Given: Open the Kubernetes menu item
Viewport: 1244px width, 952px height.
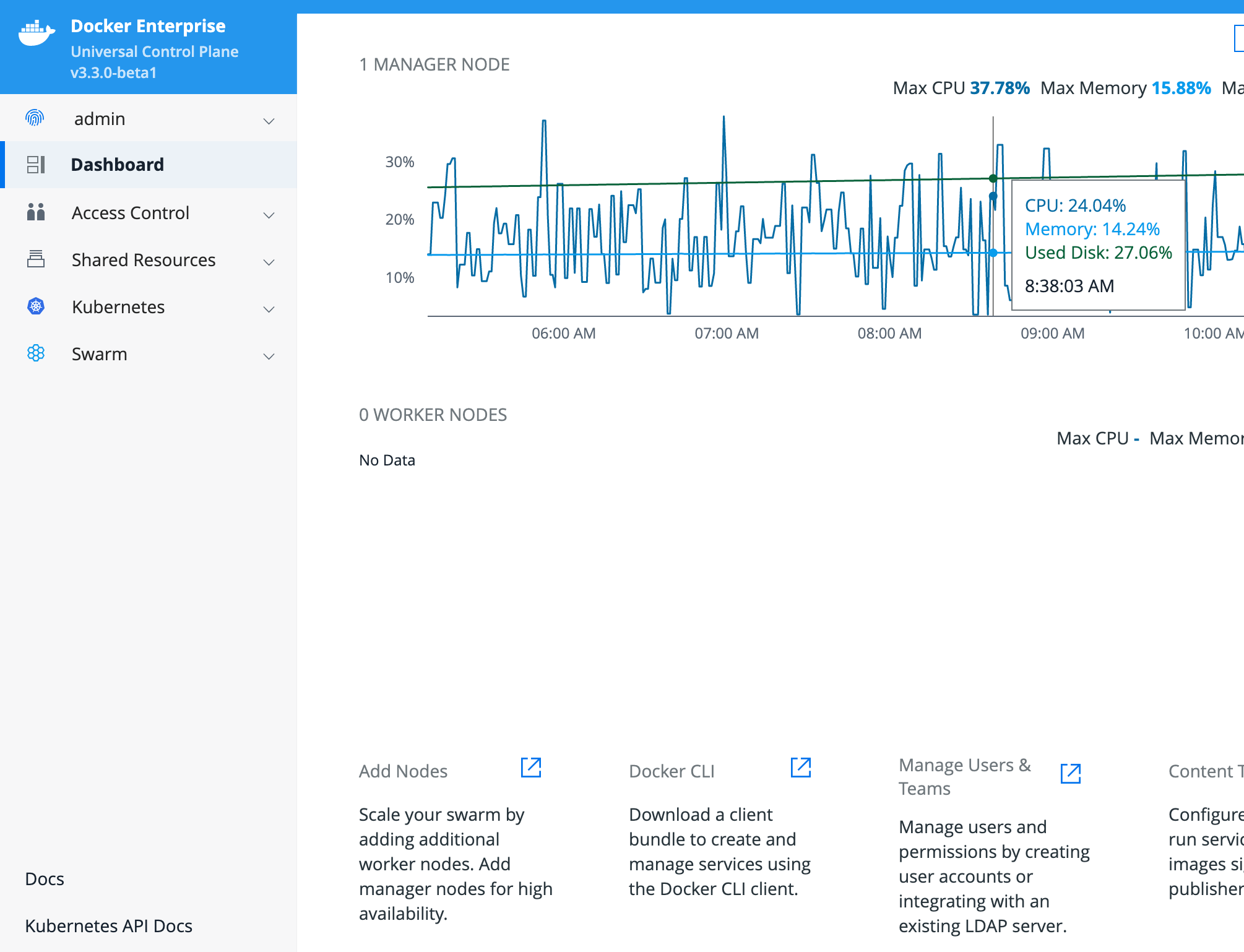Looking at the screenshot, I should pyautogui.click(x=118, y=307).
